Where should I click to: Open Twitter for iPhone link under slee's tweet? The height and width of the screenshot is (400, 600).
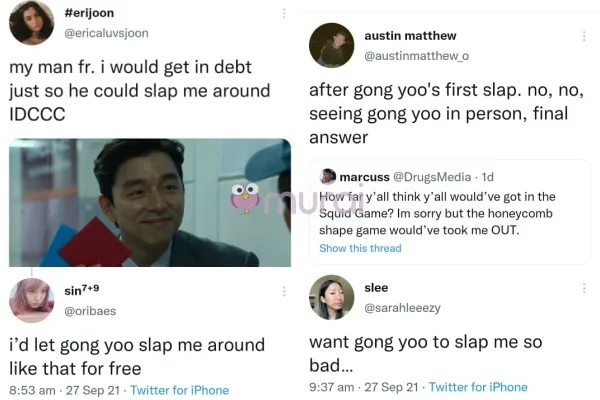tap(478, 387)
